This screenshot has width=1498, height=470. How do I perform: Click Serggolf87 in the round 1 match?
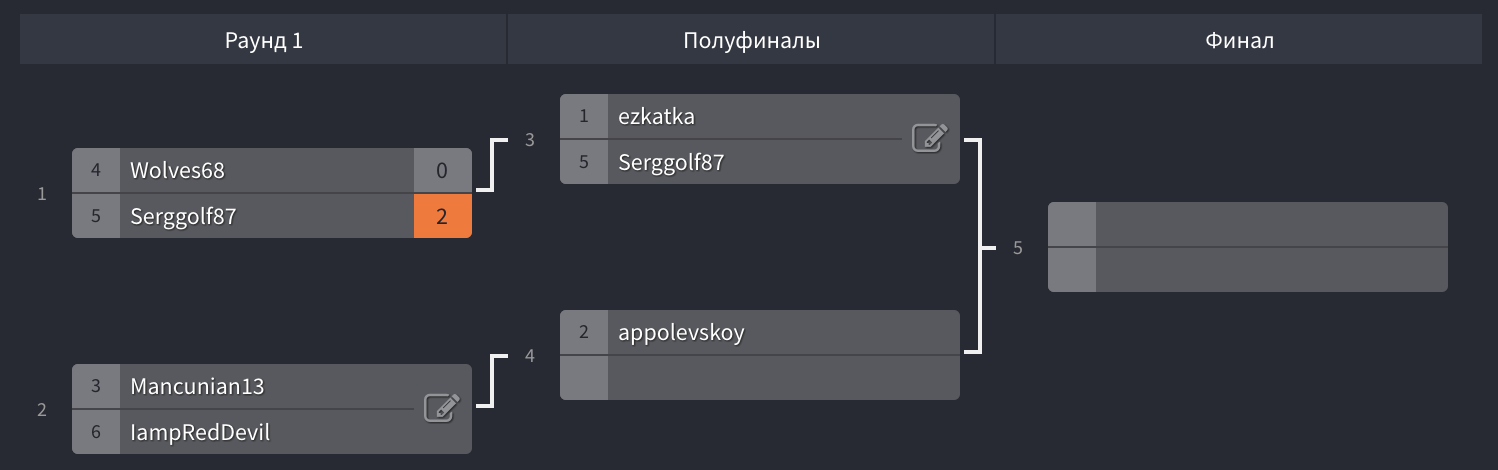pos(182,216)
